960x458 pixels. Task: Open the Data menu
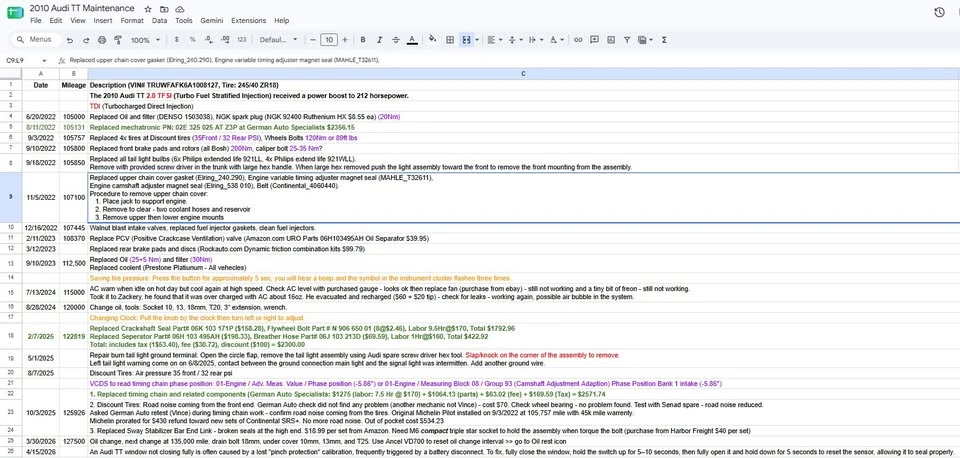point(160,20)
